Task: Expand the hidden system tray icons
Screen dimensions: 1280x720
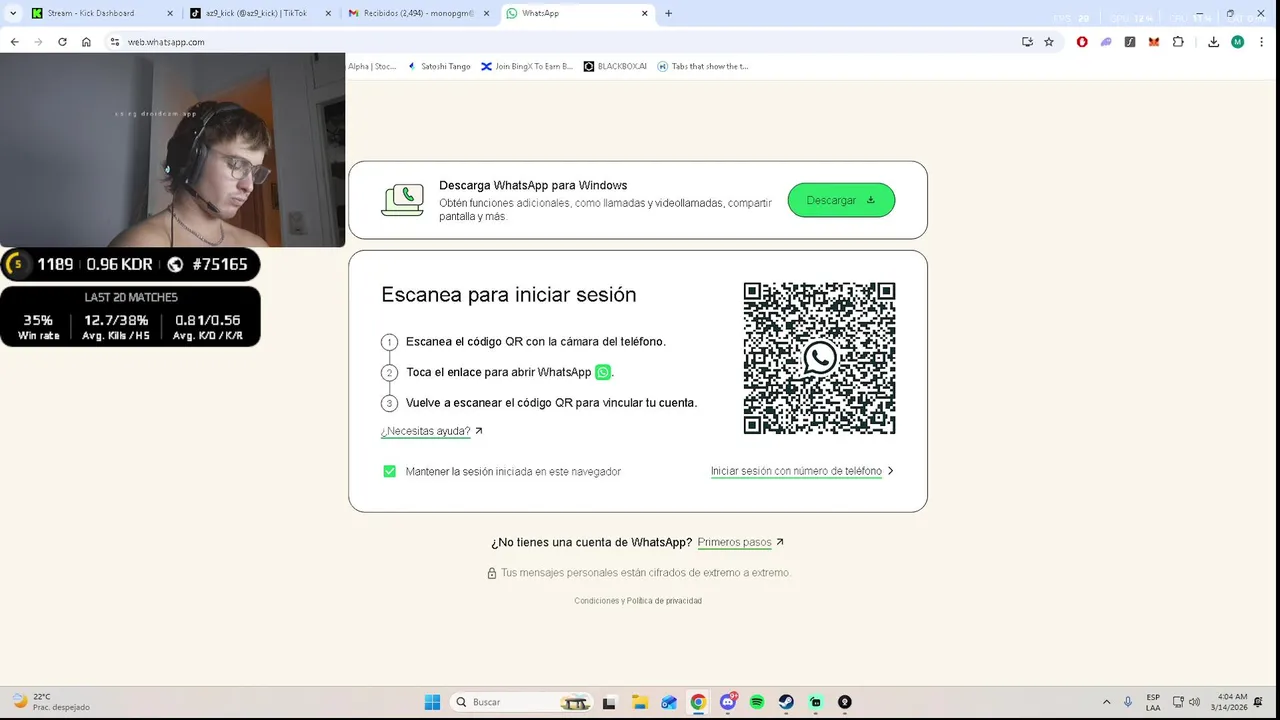Action: click(x=1106, y=702)
